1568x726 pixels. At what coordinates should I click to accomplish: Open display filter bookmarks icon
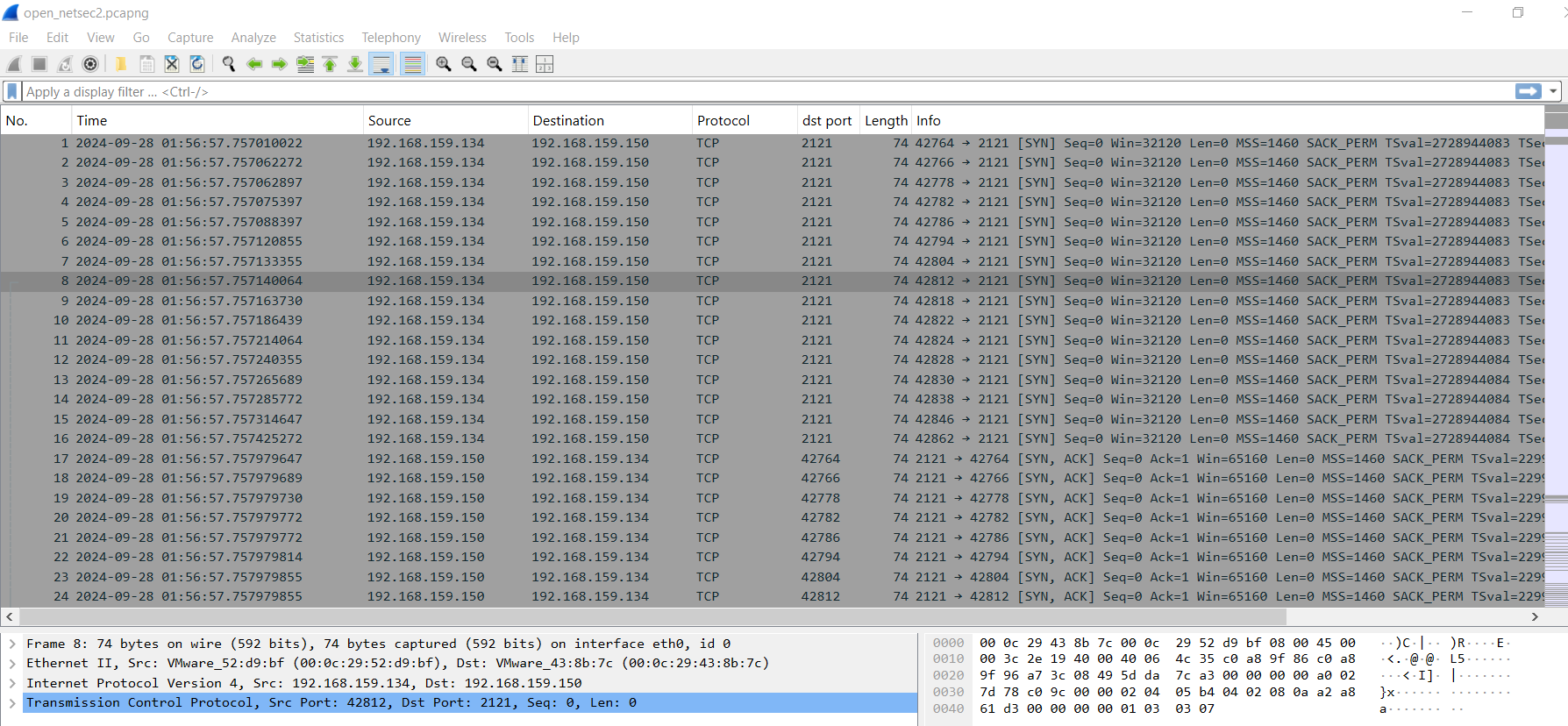tap(12, 91)
